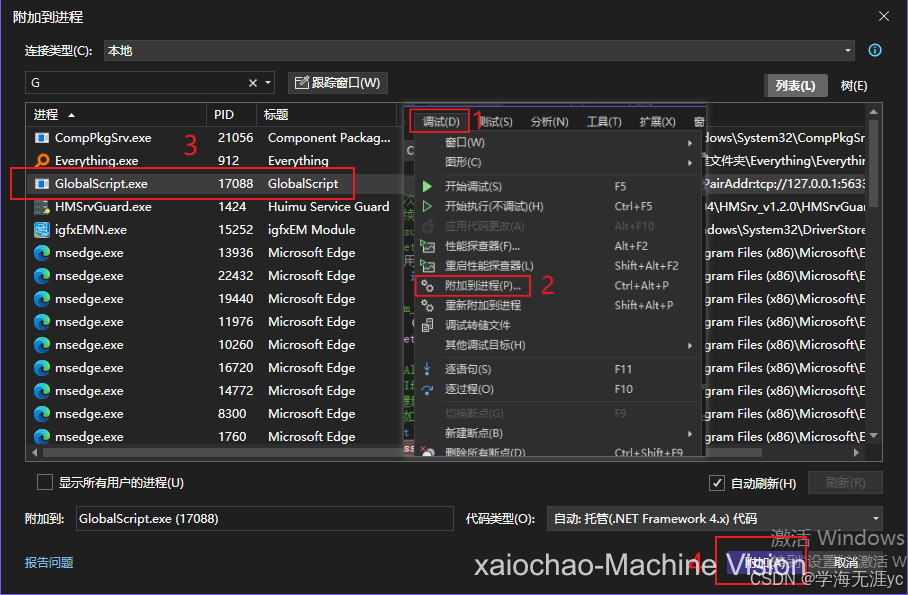The width and height of the screenshot is (908, 595).
Task: Click the scroll-down arrow of process list
Action: point(873,436)
